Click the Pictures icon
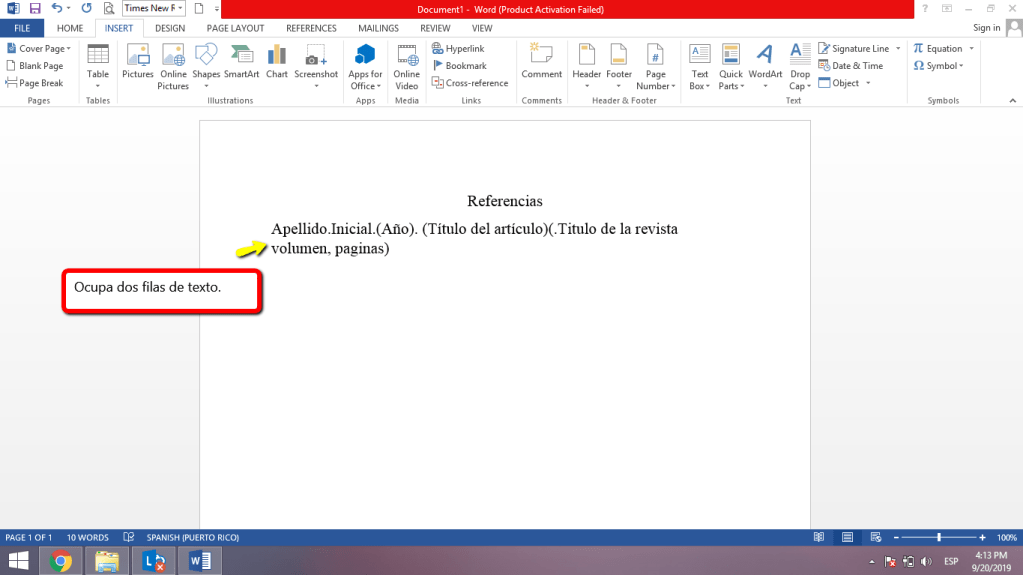 point(138,63)
